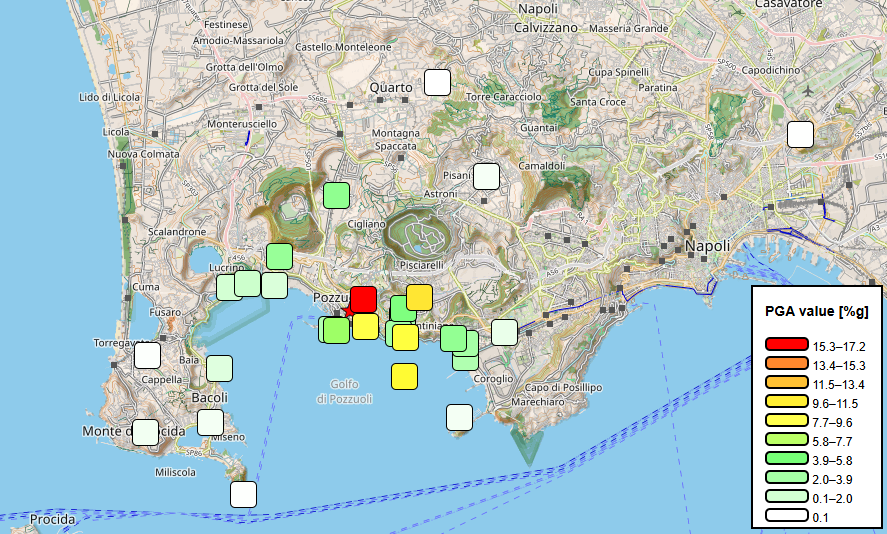The height and width of the screenshot is (534, 887).
Task: Click the orange 13.4–15.3 legend swatch
Action: [x=787, y=363]
